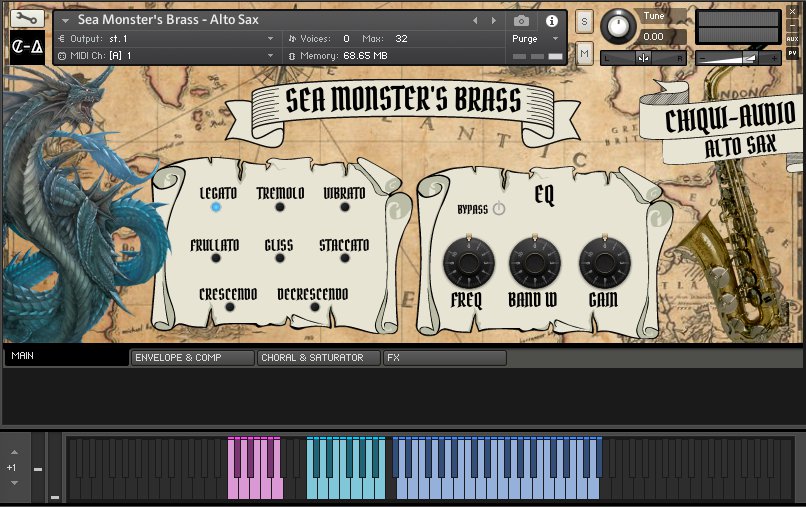The image size is (806, 507).
Task: Enable the Staccato articulation
Action: 345,258
